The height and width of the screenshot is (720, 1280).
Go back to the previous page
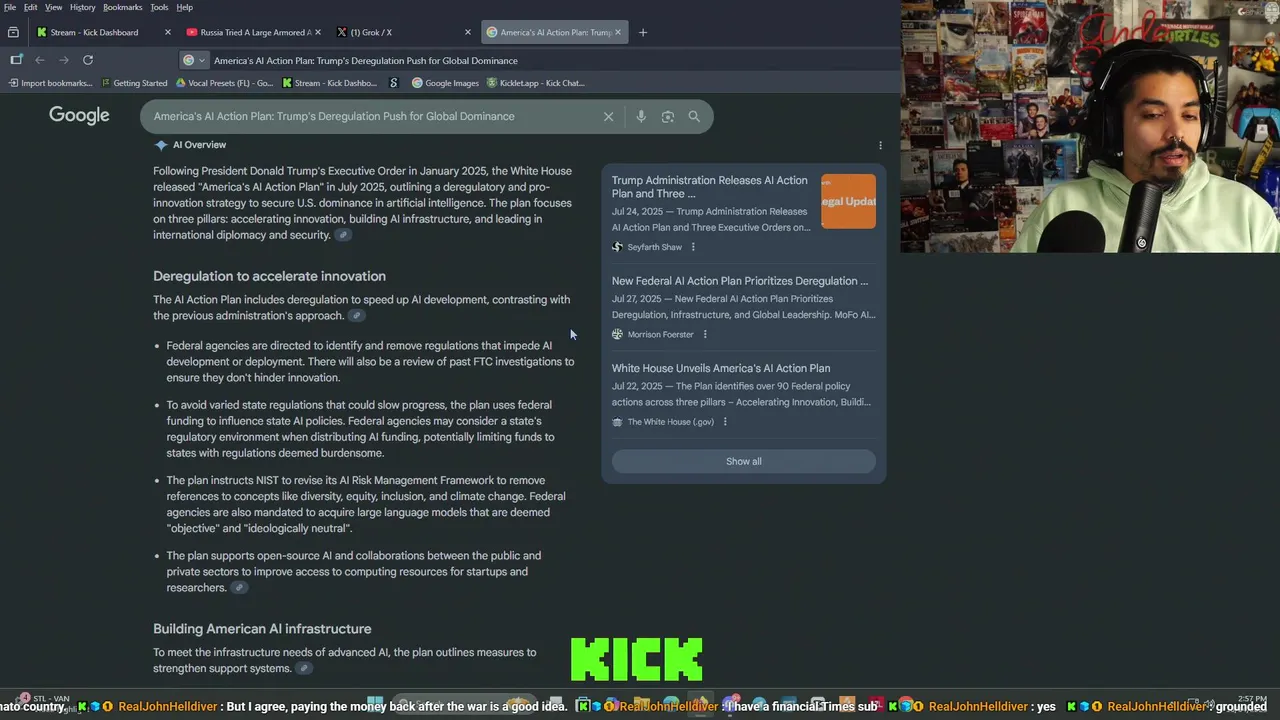pos(40,60)
